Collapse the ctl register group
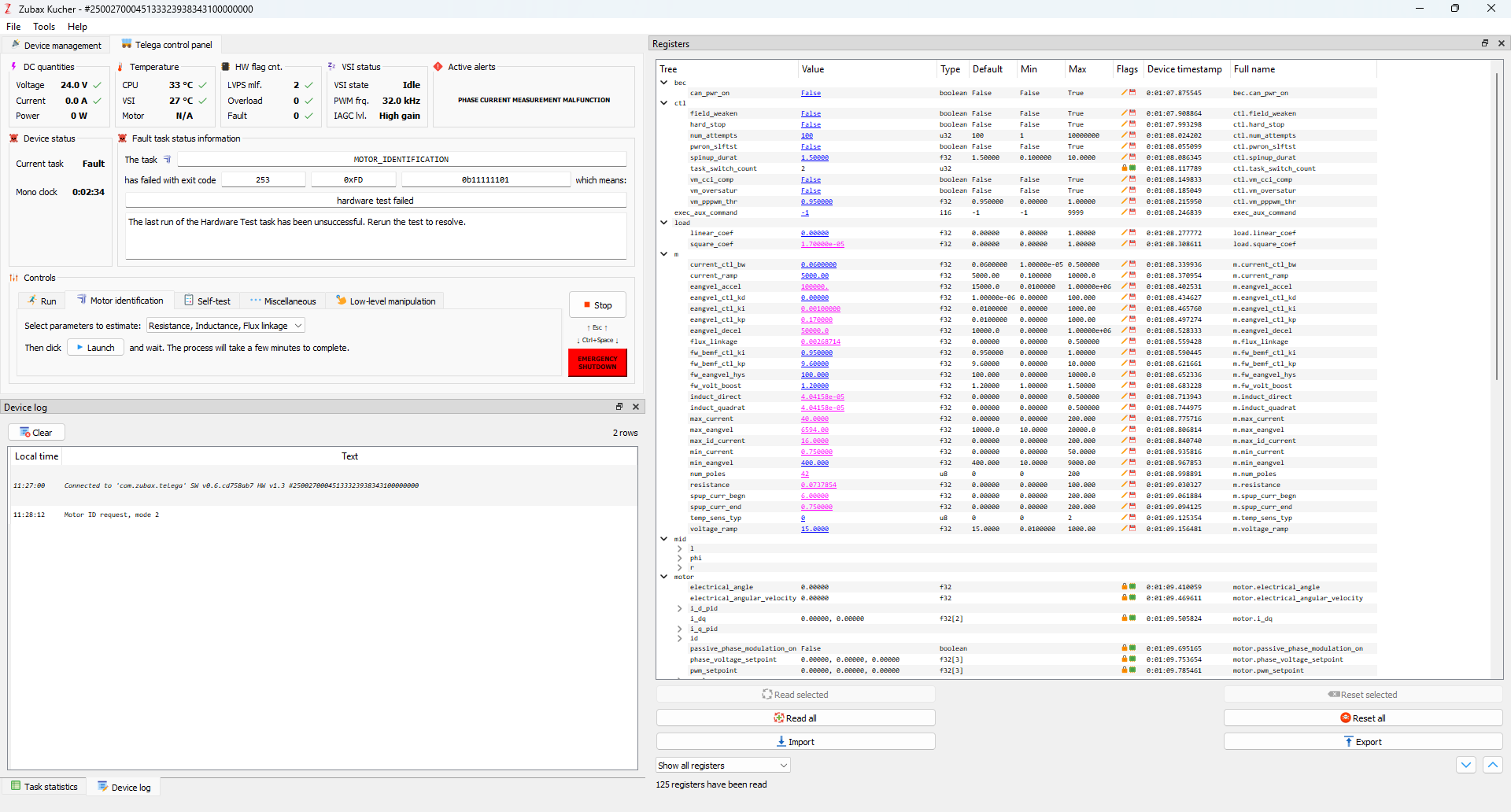Screen dimensions: 1511x812 (664, 102)
